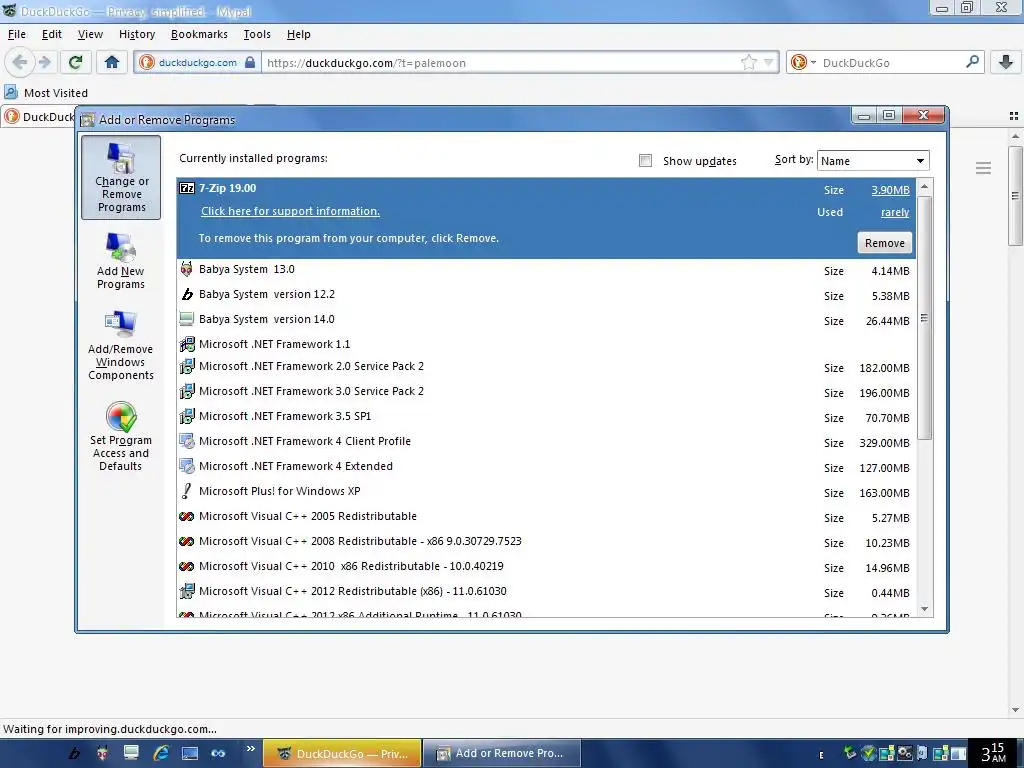Click the Babya 'b' quick launch icon
This screenshot has height=768, width=1024.
pos(74,753)
